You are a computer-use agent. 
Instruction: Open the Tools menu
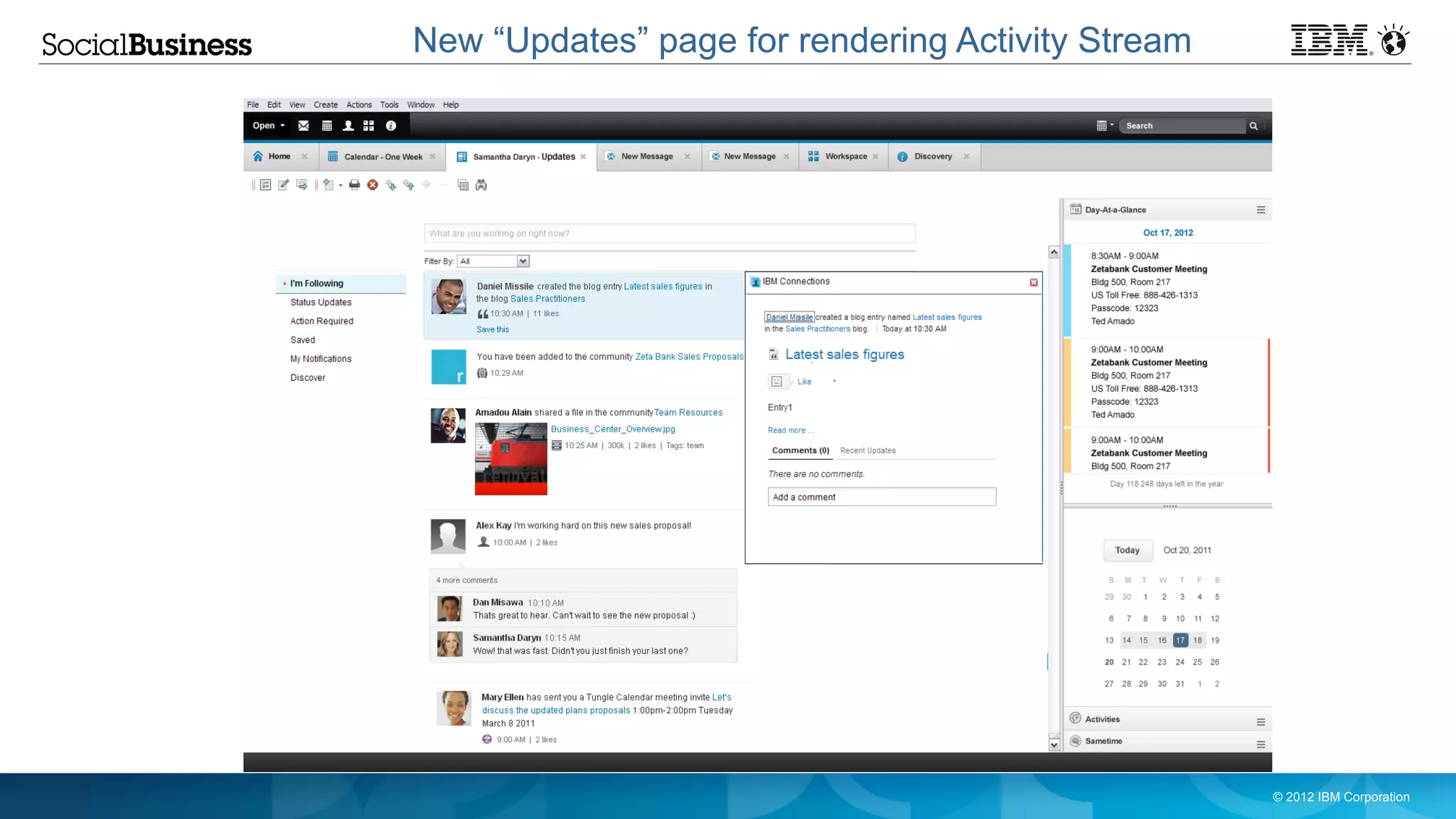[x=389, y=105]
